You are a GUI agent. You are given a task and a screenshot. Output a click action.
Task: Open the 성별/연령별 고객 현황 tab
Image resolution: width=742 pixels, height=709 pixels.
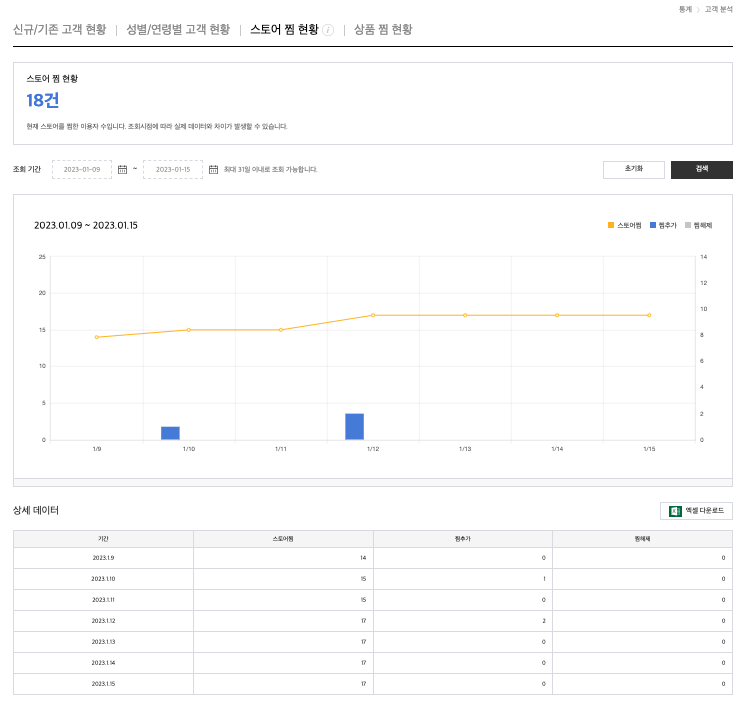tap(177, 30)
